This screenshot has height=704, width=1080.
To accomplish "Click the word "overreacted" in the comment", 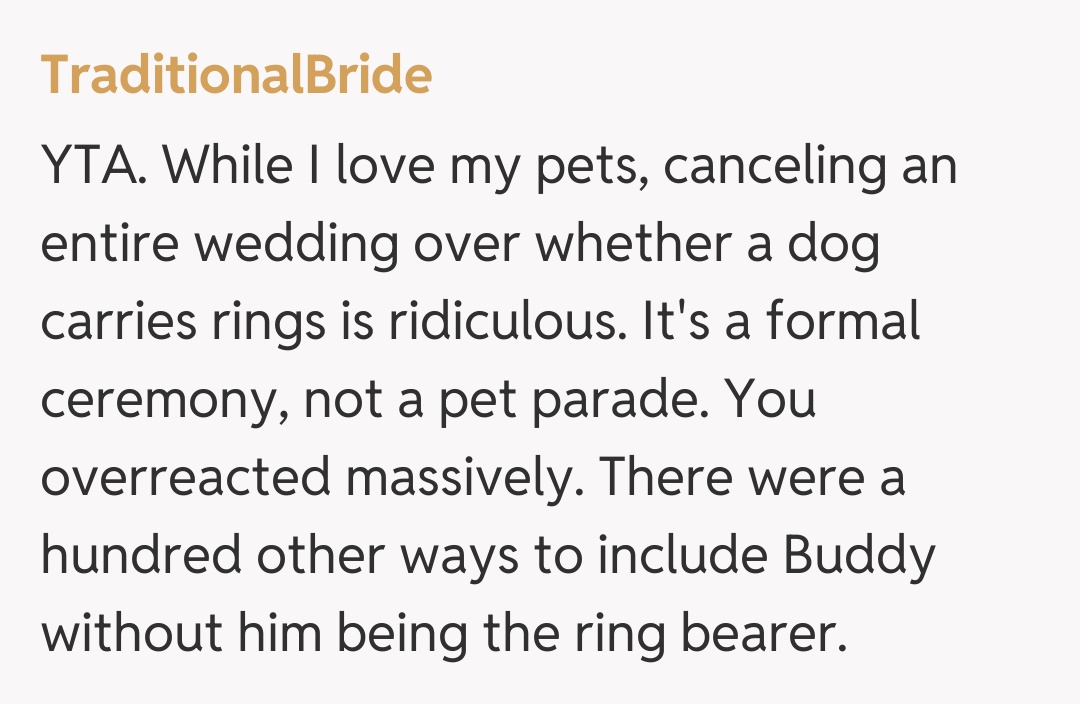I will pos(185,479).
